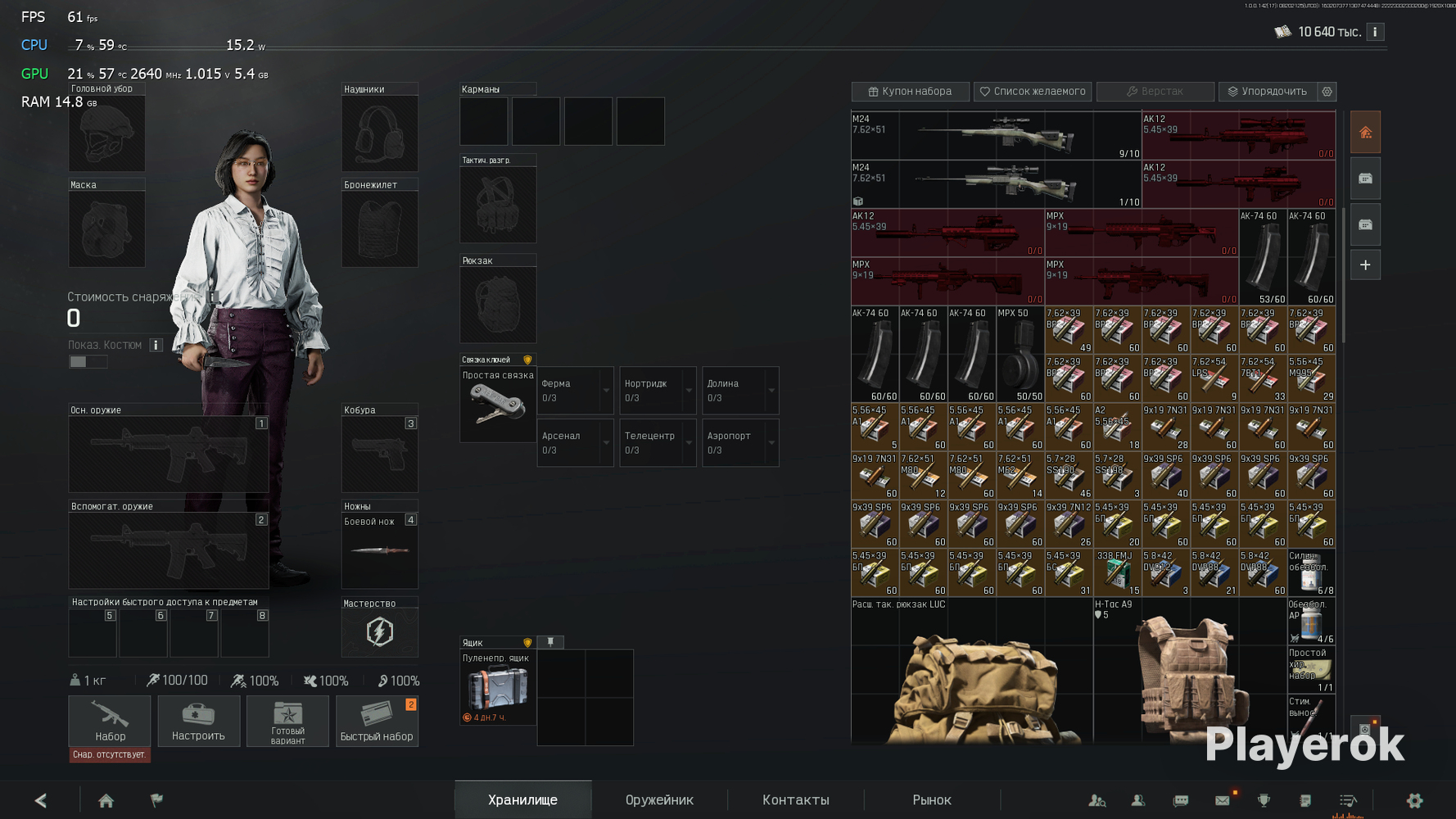The image size is (1456, 819).
Task: Open the friends list icon
Action: coord(1138,800)
